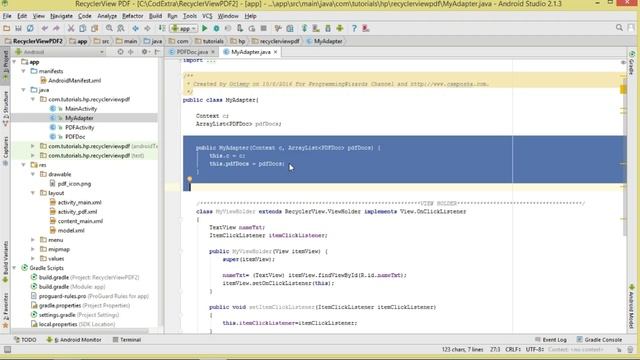The height and width of the screenshot is (360, 640).
Task: Open the Build menu
Action: pos(155,16)
